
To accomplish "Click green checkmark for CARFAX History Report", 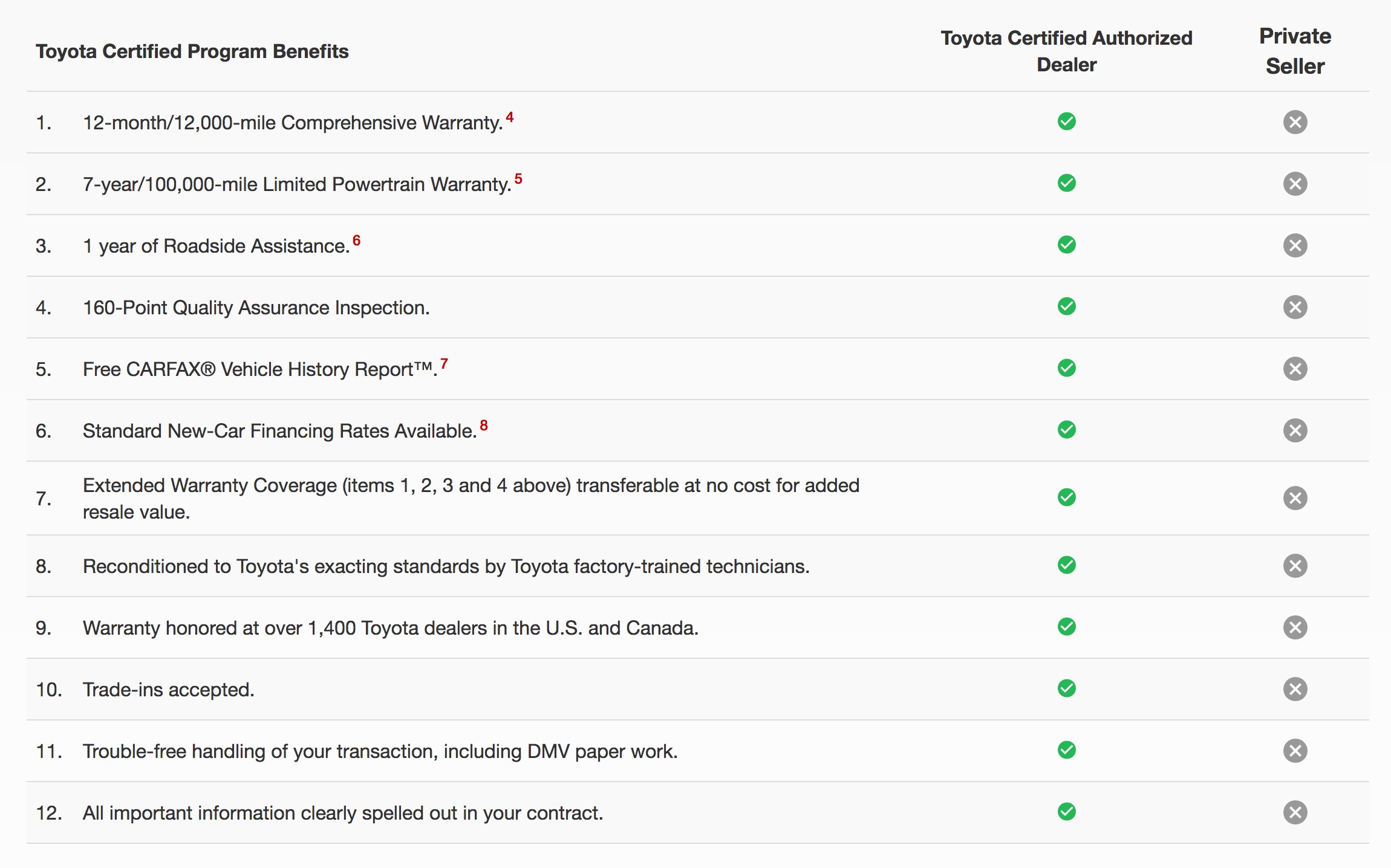I will tap(1067, 368).
